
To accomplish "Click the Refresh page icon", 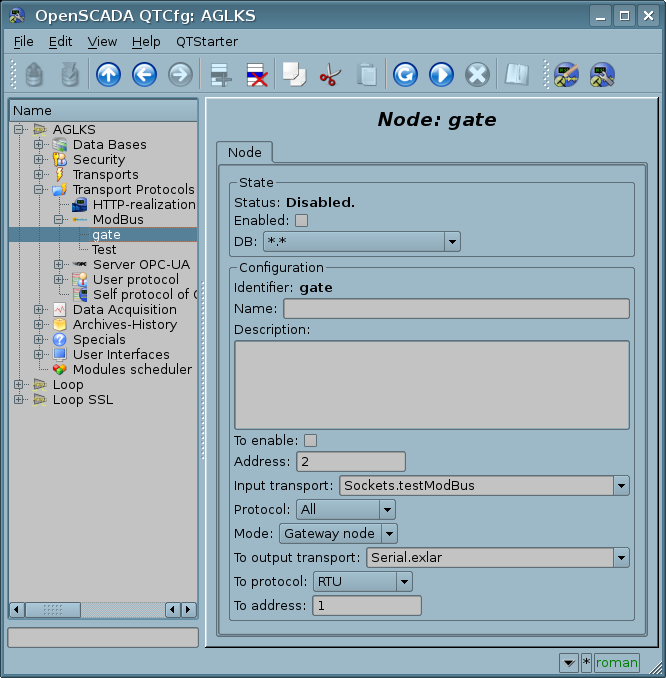I will click(405, 75).
